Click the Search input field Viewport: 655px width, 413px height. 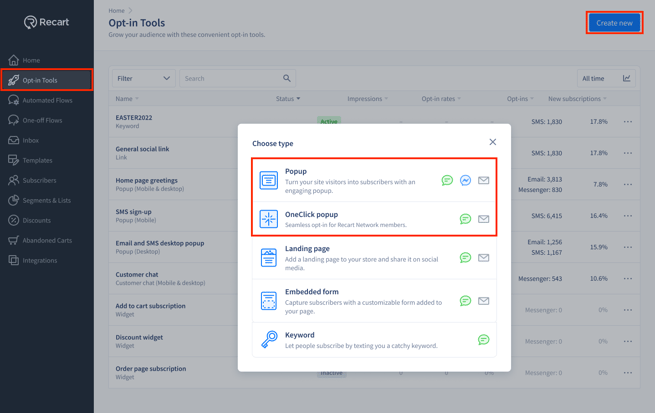pyautogui.click(x=237, y=78)
